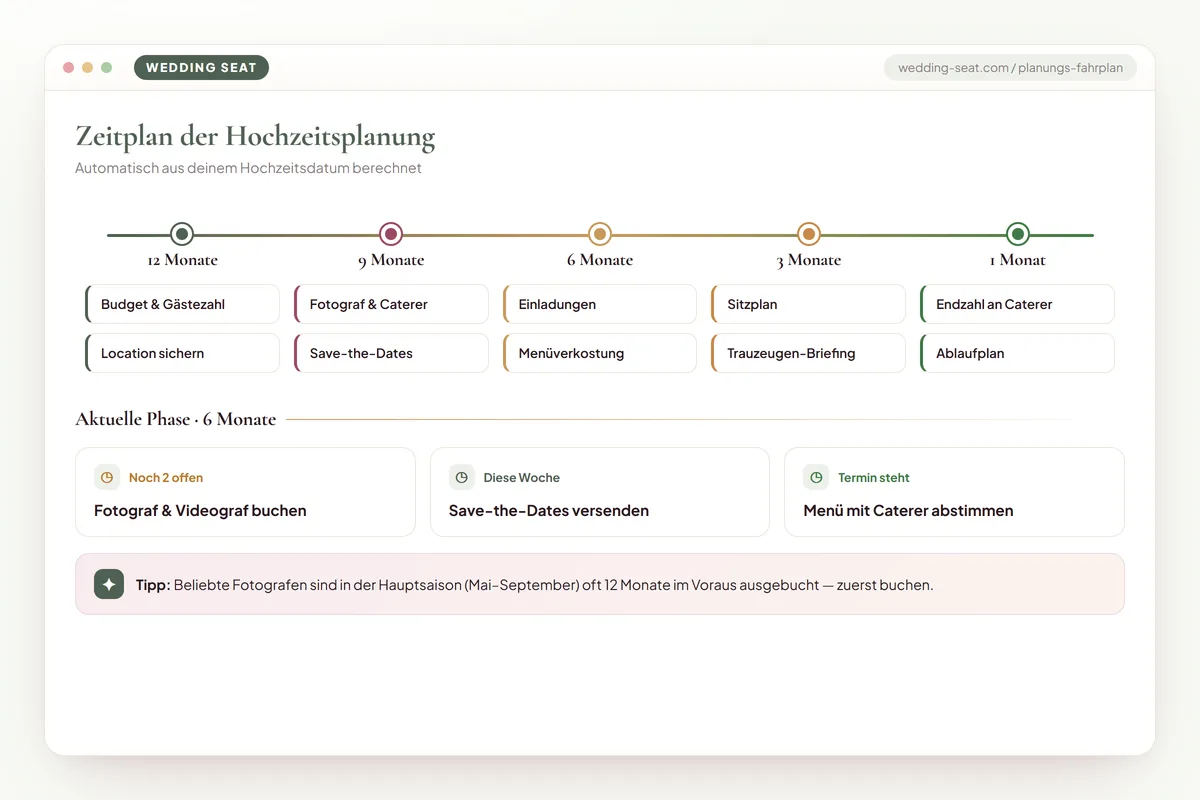Click the clock icon beside "Diese Woche"

coord(461,477)
